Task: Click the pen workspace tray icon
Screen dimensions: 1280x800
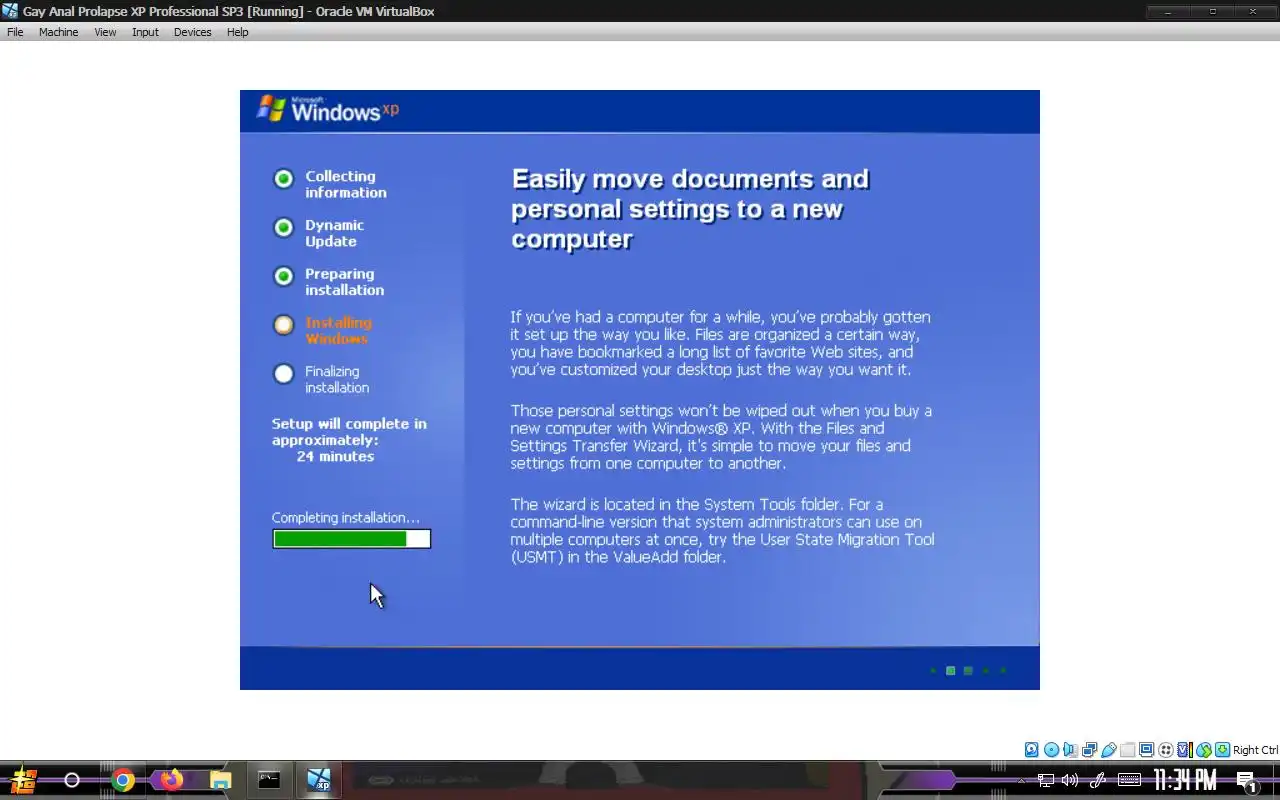Action: point(1097,780)
